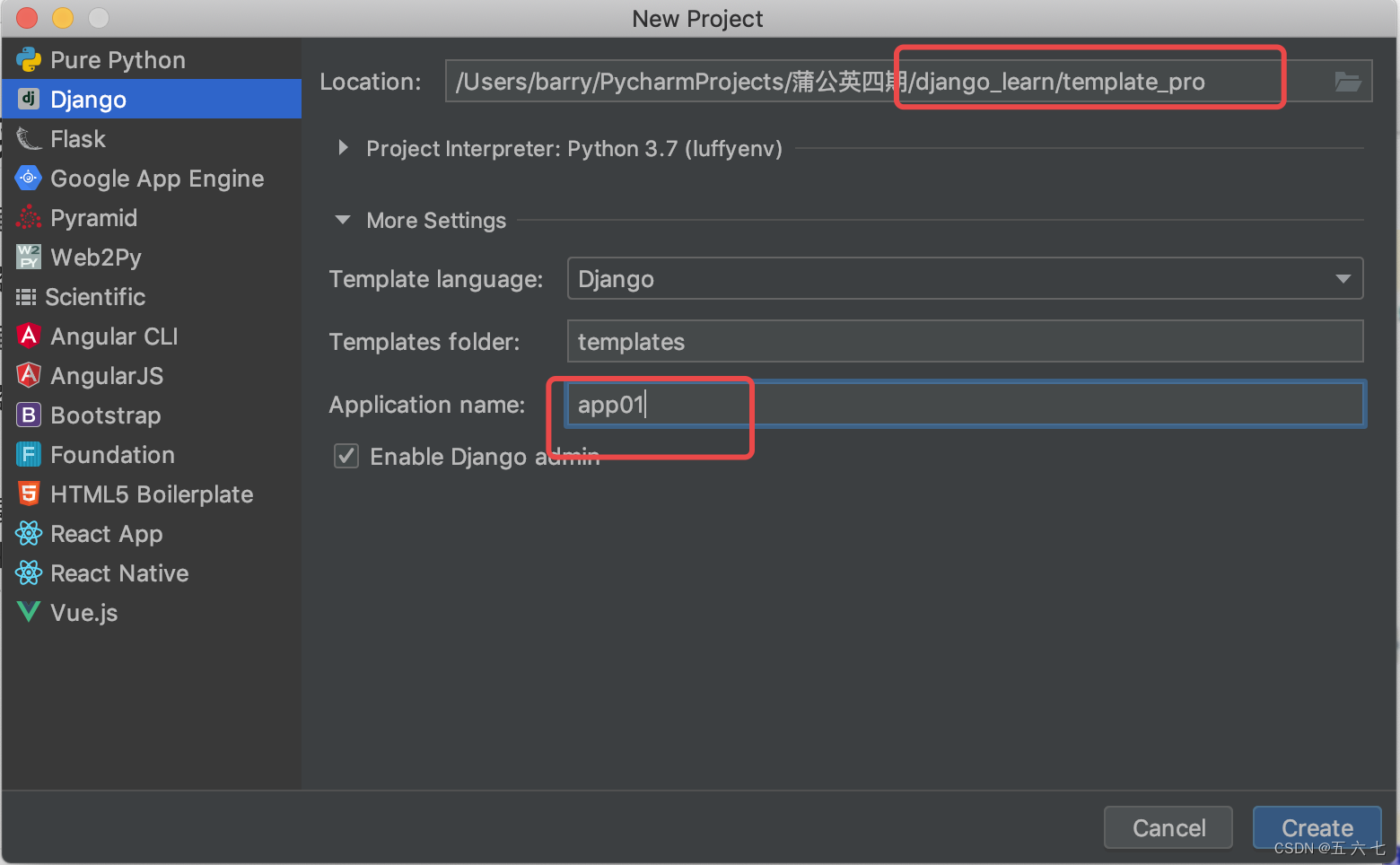Viewport: 1400px width, 865px height.
Task: Select Bootstrap project type
Action: (x=151, y=415)
